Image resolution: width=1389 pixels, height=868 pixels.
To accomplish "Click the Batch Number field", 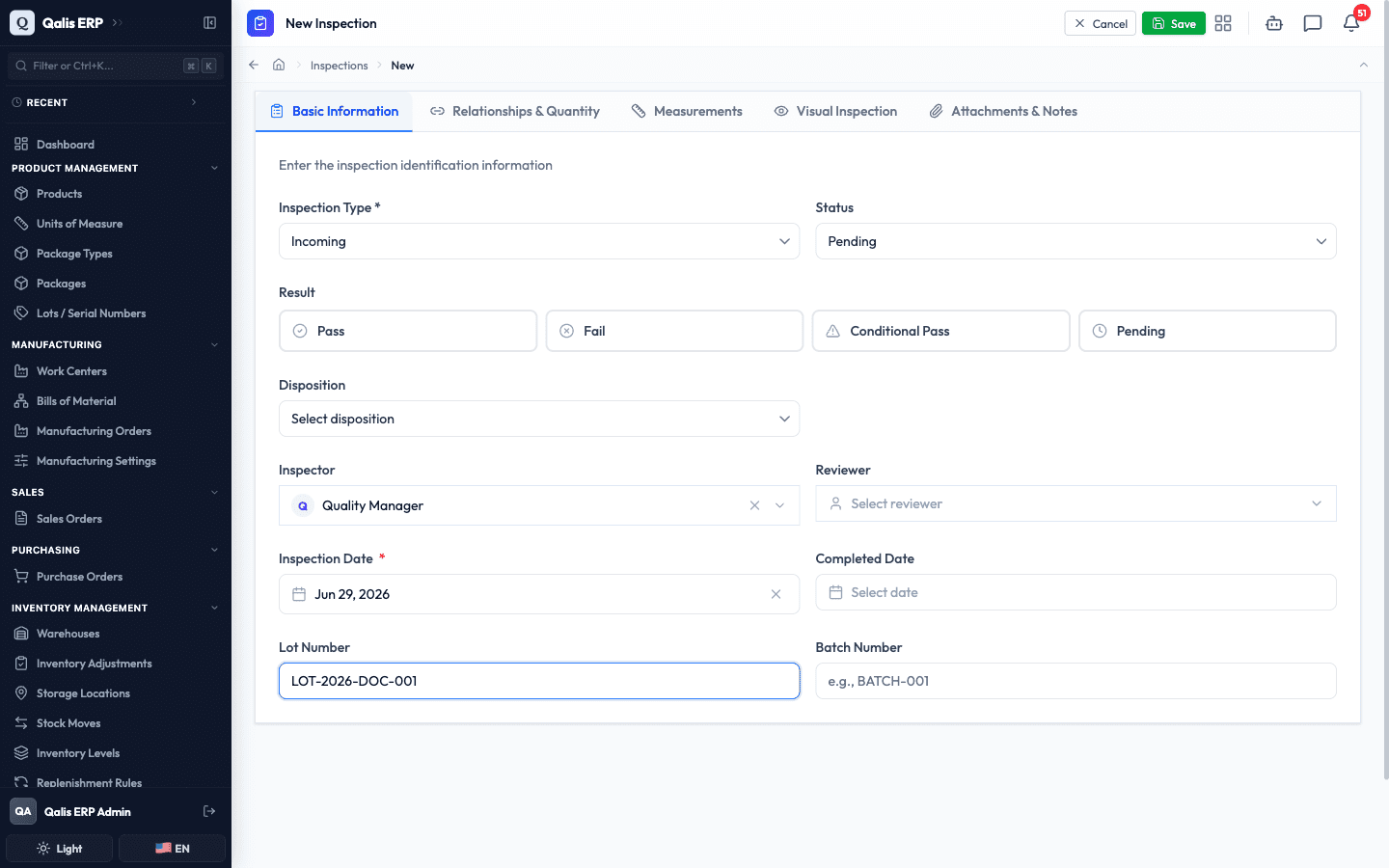I will click(x=1076, y=681).
